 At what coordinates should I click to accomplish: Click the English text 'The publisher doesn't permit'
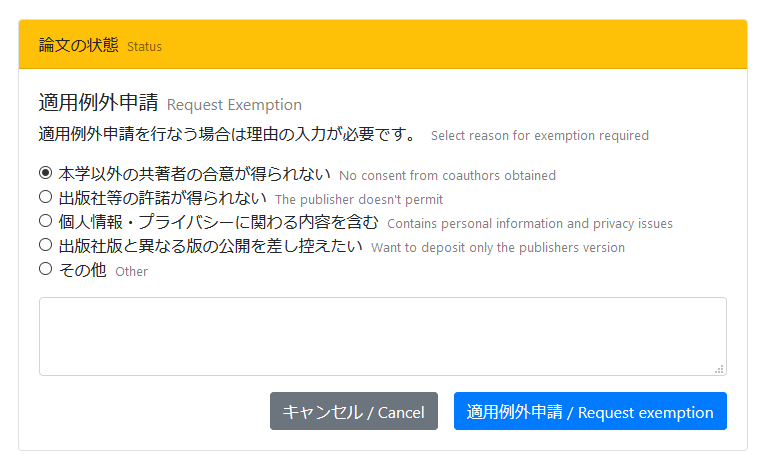click(x=358, y=199)
